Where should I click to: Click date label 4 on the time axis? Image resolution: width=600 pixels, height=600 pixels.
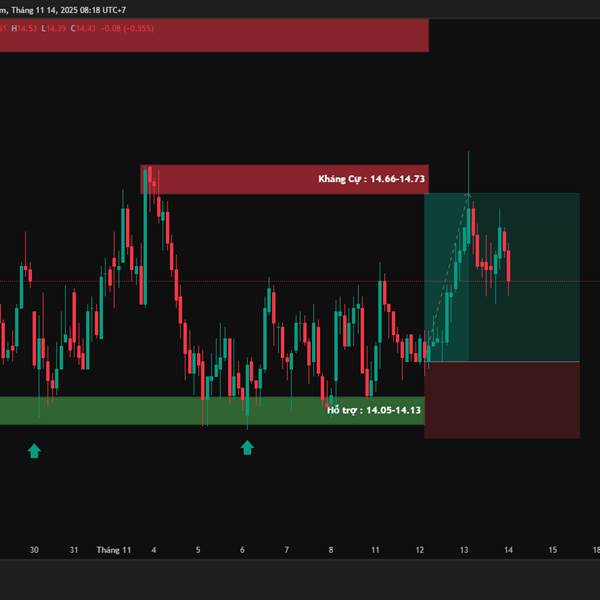pos(154,550)
